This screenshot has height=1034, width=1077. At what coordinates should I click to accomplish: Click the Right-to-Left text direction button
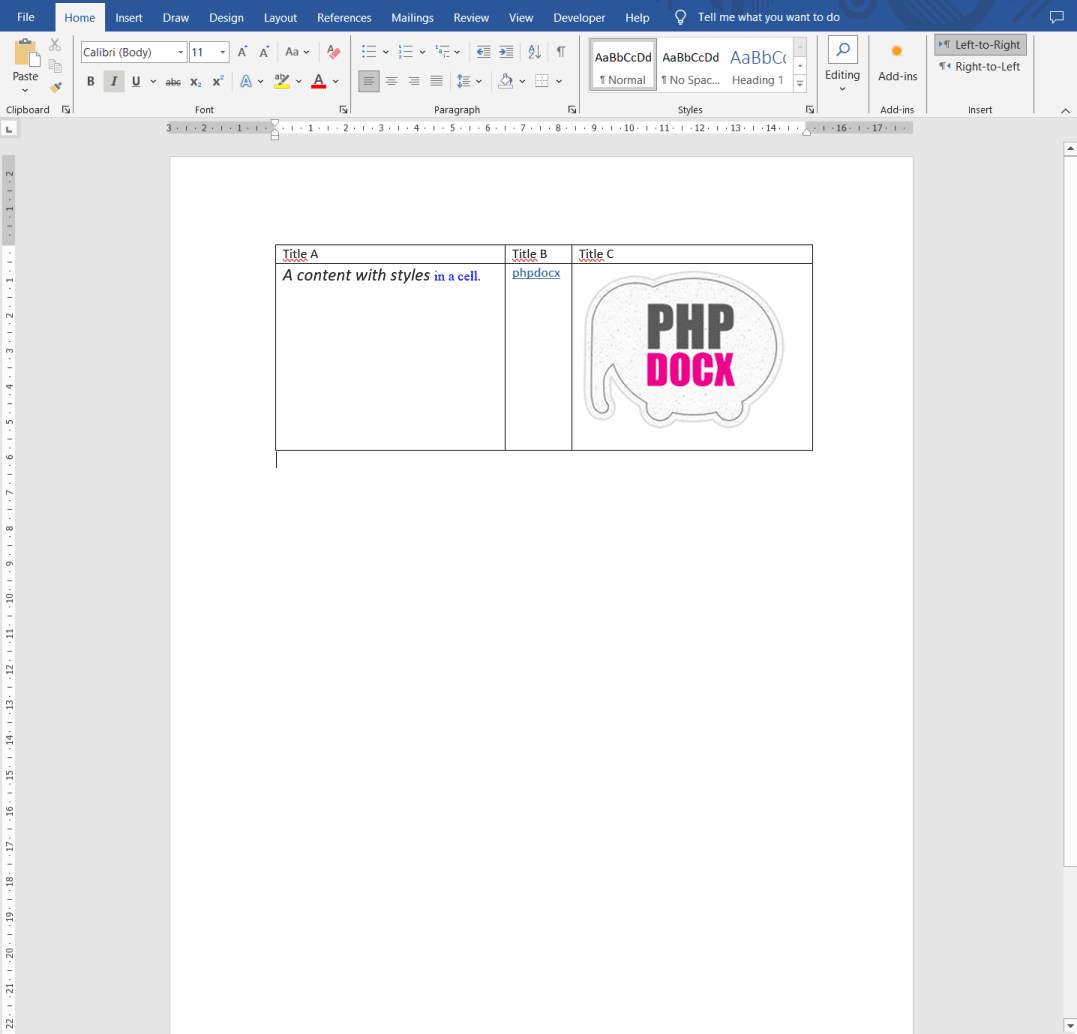point(980,67)
